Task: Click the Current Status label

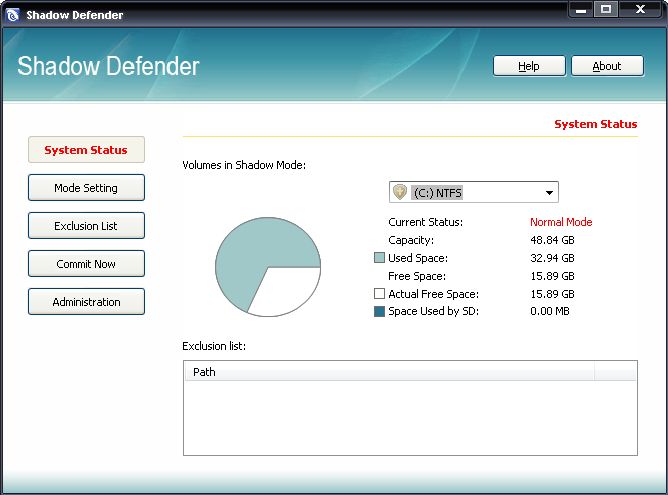Action: tap(425, 222)
